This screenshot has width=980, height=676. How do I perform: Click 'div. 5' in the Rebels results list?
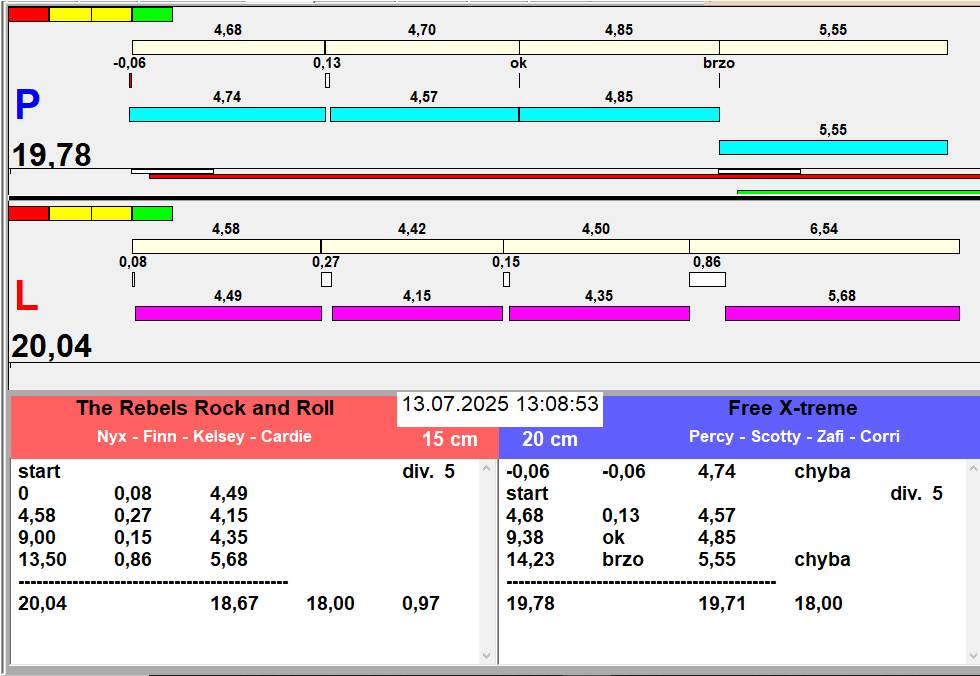[x=429, y=471]
